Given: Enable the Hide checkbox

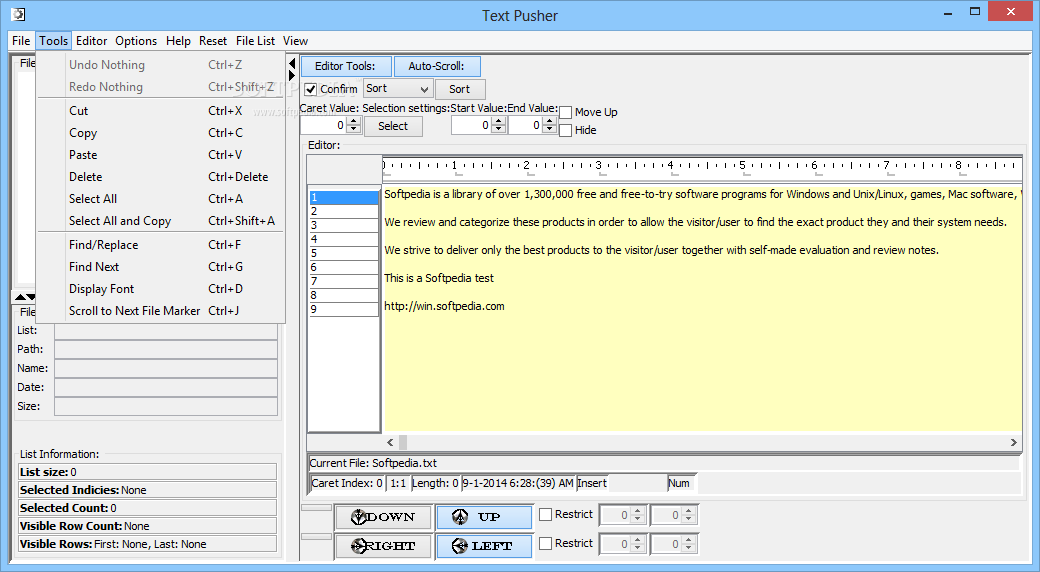Looking at the screenshot, I should (565, 130).
